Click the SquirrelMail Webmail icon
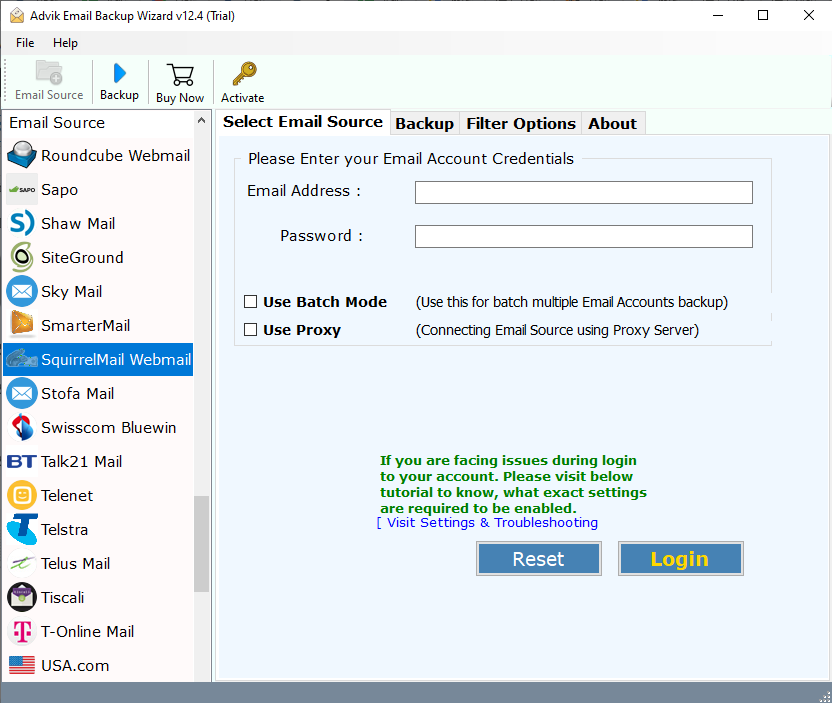This screenshot has width=832, height=703. (x=22, y=359)
